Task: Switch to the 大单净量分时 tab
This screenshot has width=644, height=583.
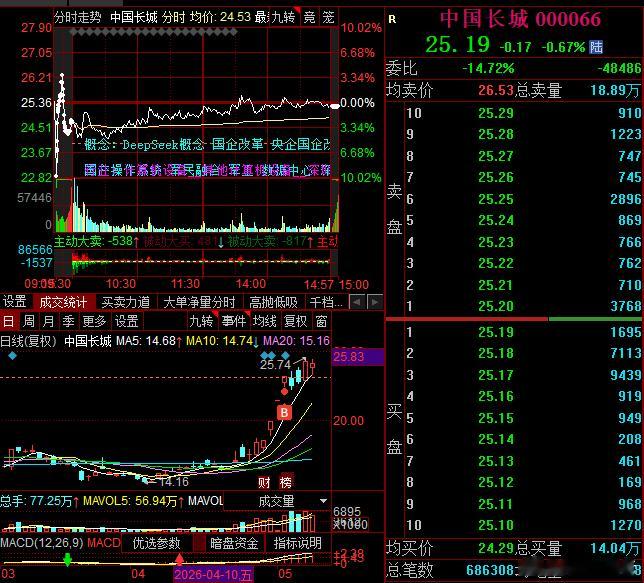Action: (x=199, y=302)
